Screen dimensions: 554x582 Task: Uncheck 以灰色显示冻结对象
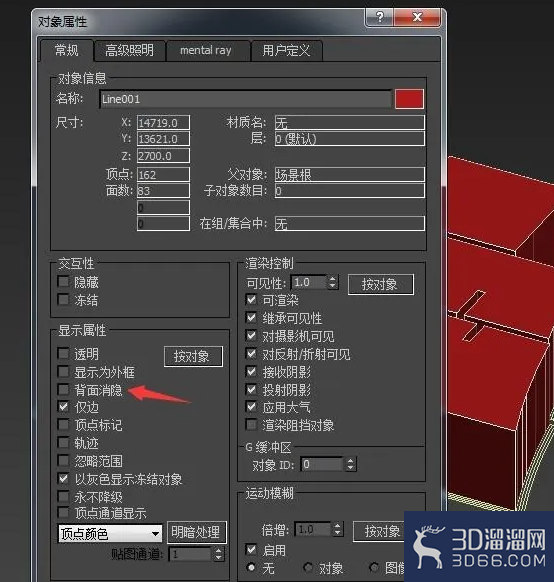[x=63, y=478]
